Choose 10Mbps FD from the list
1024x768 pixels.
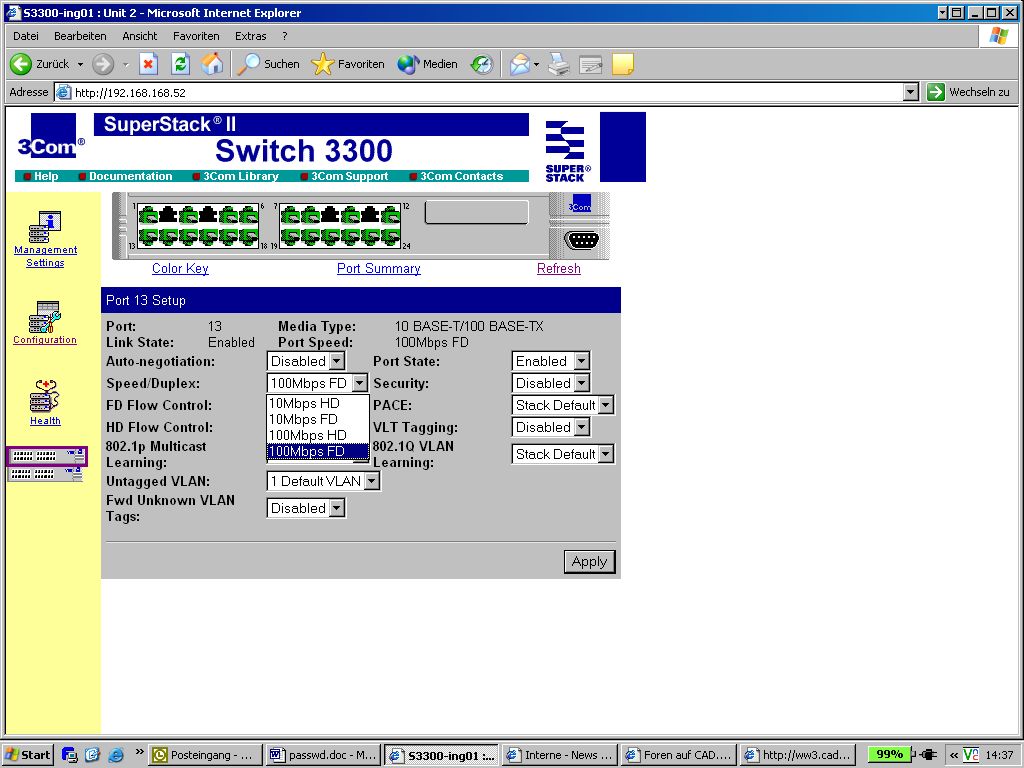(x=317, y=419)
